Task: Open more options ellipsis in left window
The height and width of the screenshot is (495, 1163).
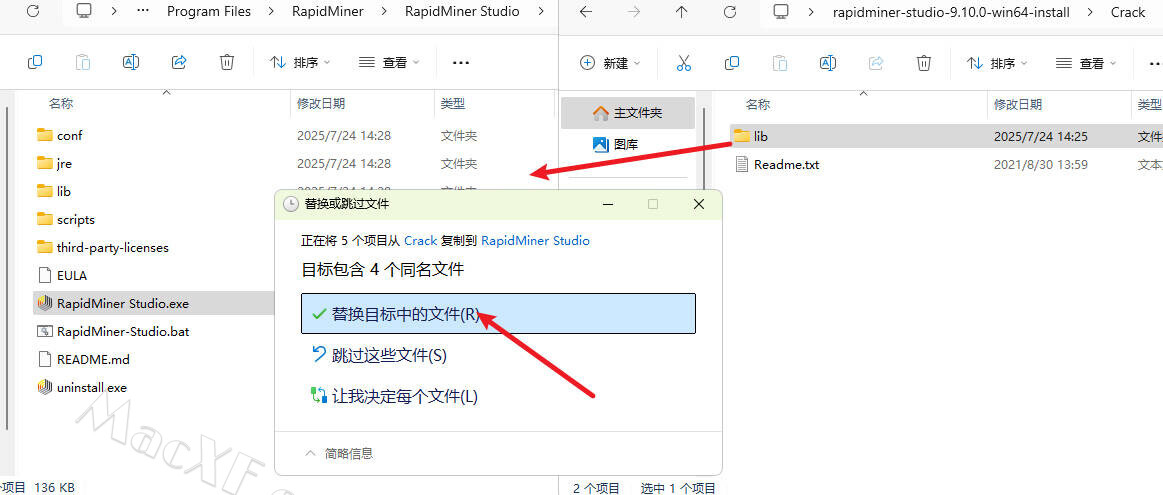Action: click(x=461, y=63)
